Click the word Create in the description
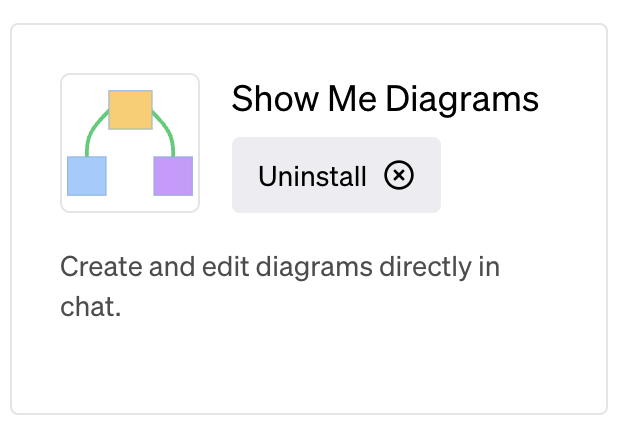This screenshot has width=628, height=432. (101, 267)
